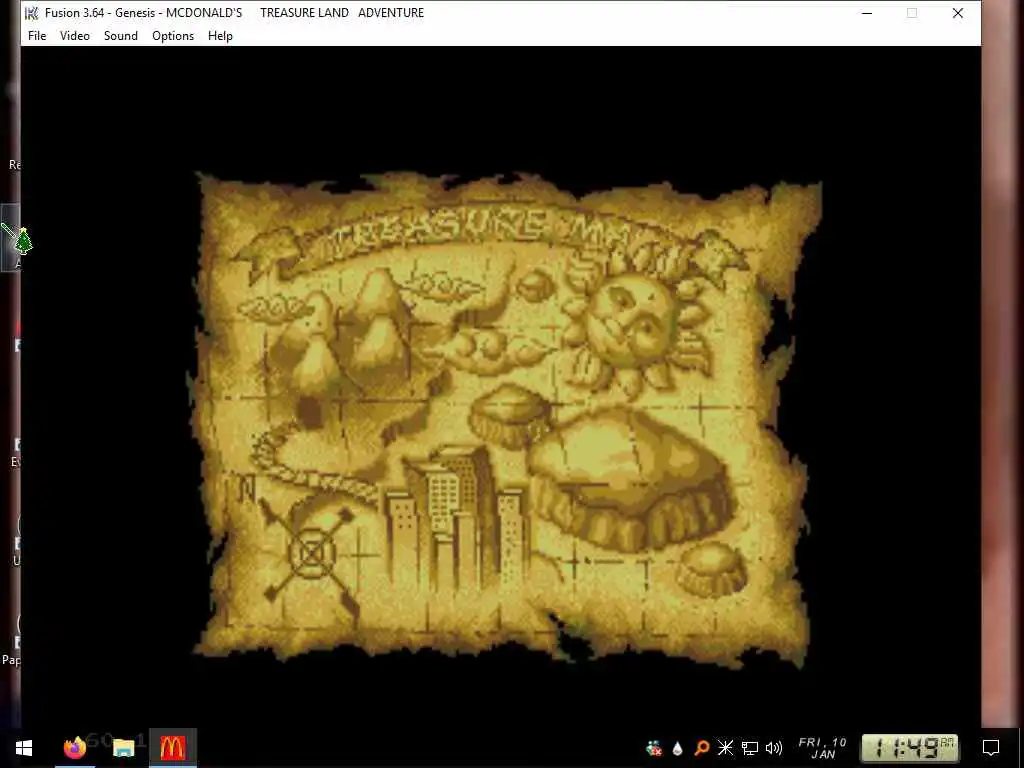Open the notification action center icon
The height and width of the screenshot is (768, 1024).
point(991,748)
